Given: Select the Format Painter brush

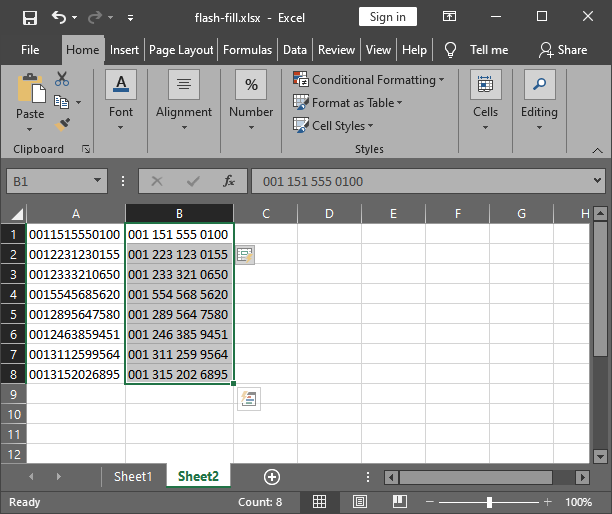Looking at the screenshot, I should click(x=62, y=124).
